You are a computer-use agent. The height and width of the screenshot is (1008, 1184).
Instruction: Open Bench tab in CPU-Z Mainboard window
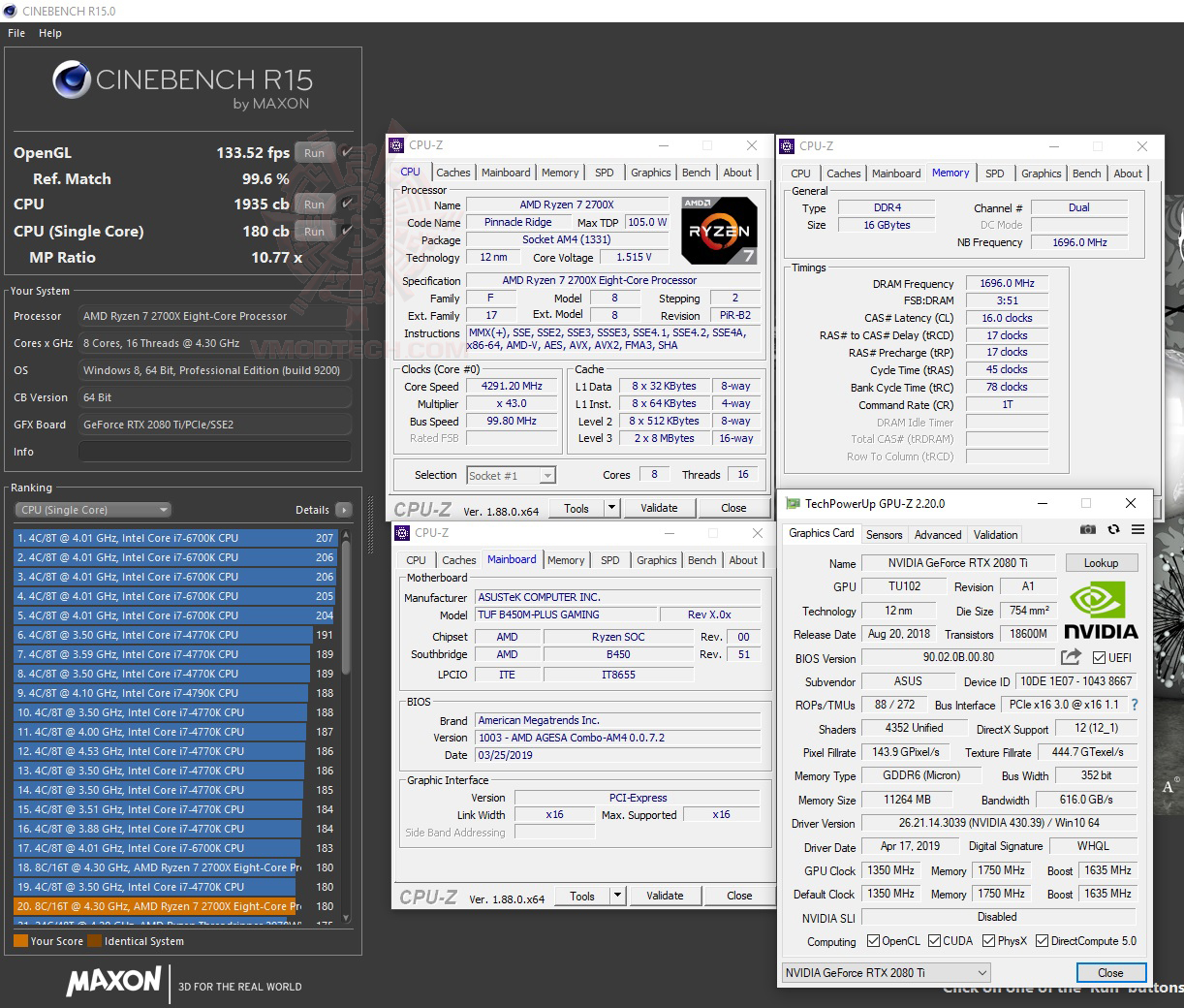pyautogui.click(x=702, y=560)
